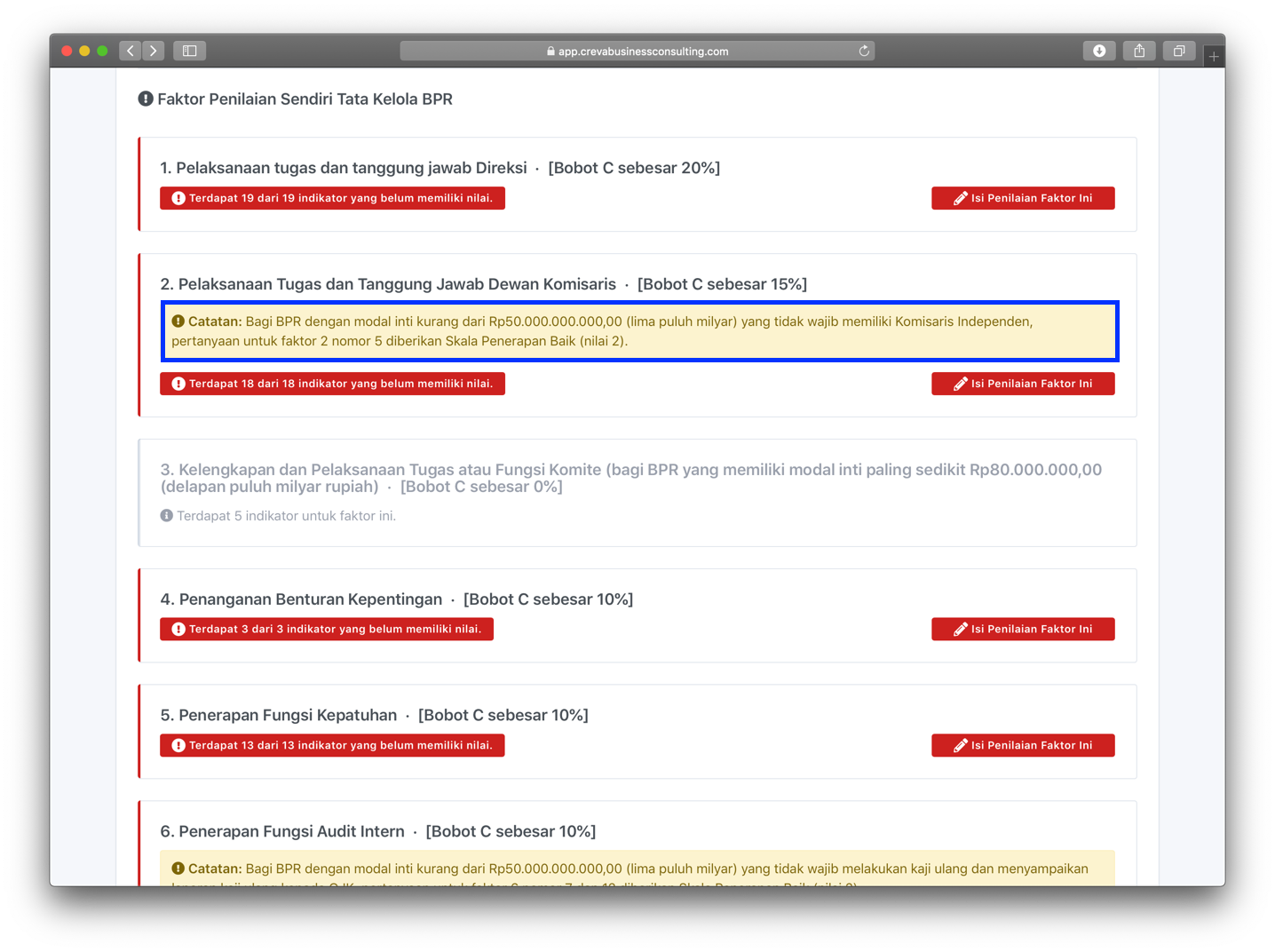Viewport: 1275px width, 952px height.
Task: Go back with Safari's back arrow
Action: (x=131, y=51)
